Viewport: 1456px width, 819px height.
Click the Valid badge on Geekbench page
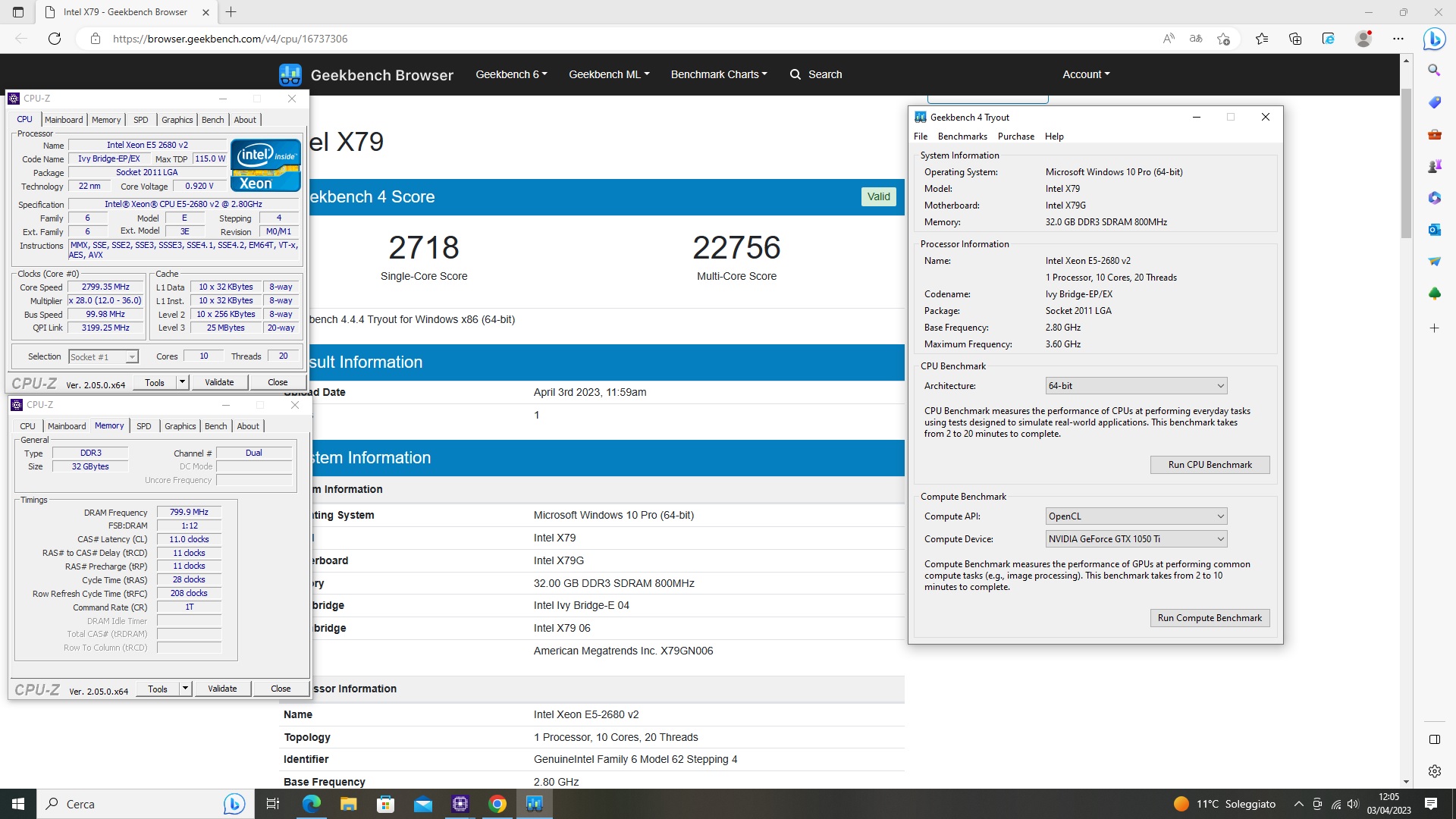click(x=879, y=196)
